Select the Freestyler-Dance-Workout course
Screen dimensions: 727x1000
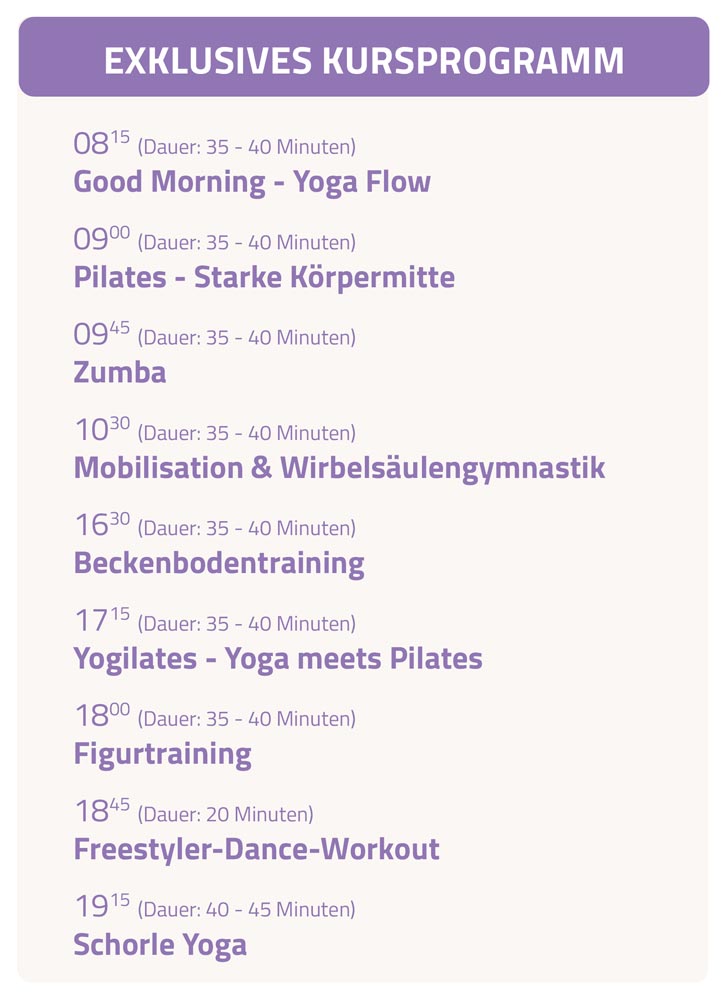coord(257,850)
